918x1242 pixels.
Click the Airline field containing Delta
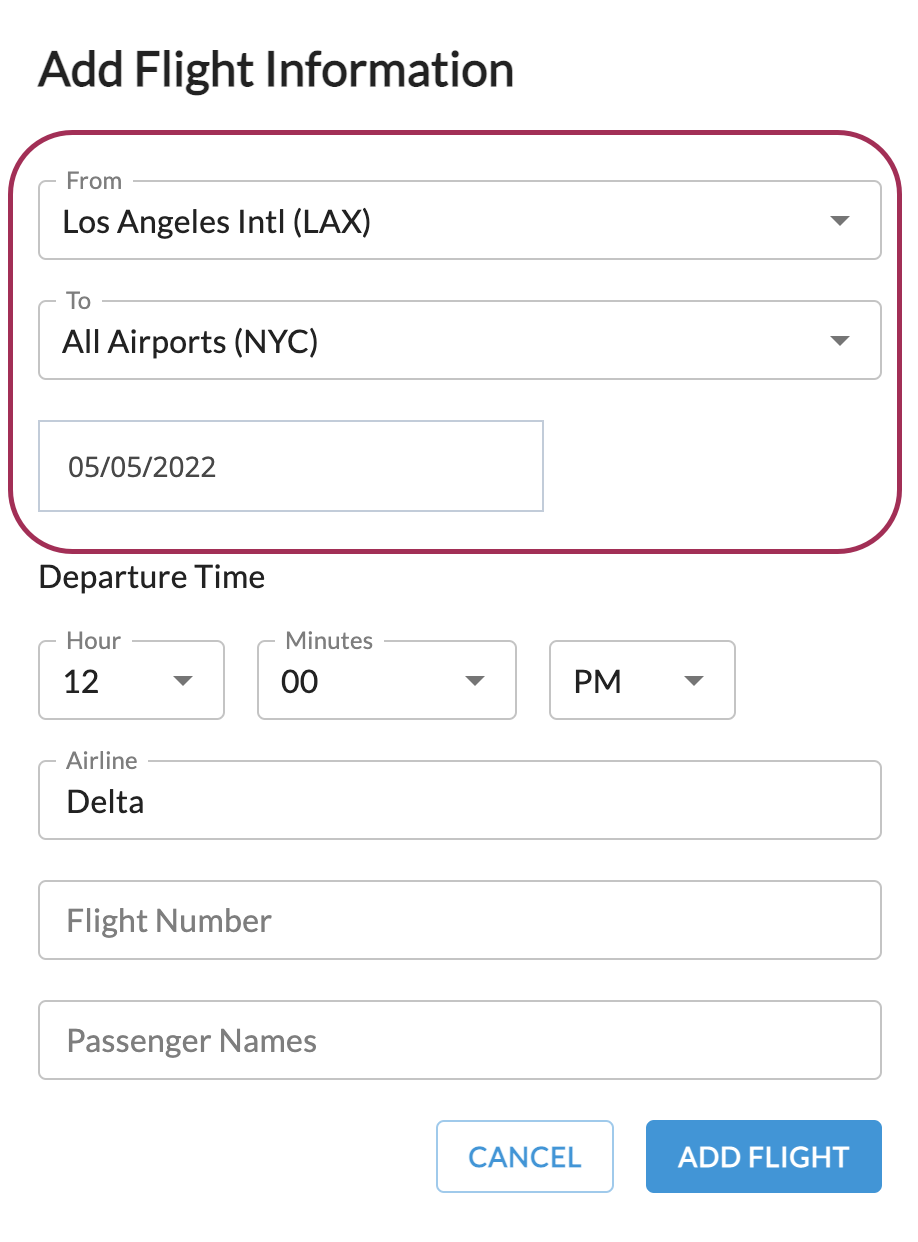click(460, 800)
